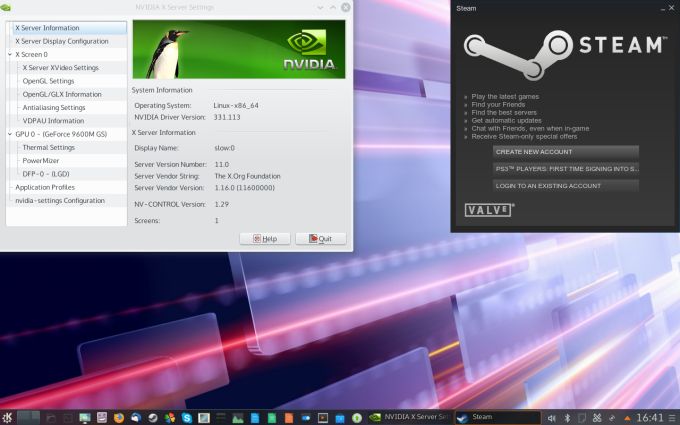This screenshot has width=680, height=425.
Task: Click the volume speaker tray icon
Action: [551, 418]
